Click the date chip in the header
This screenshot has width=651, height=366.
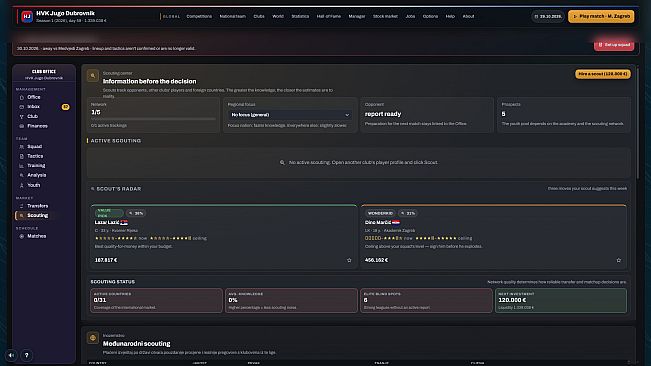(x=548, y=17)
